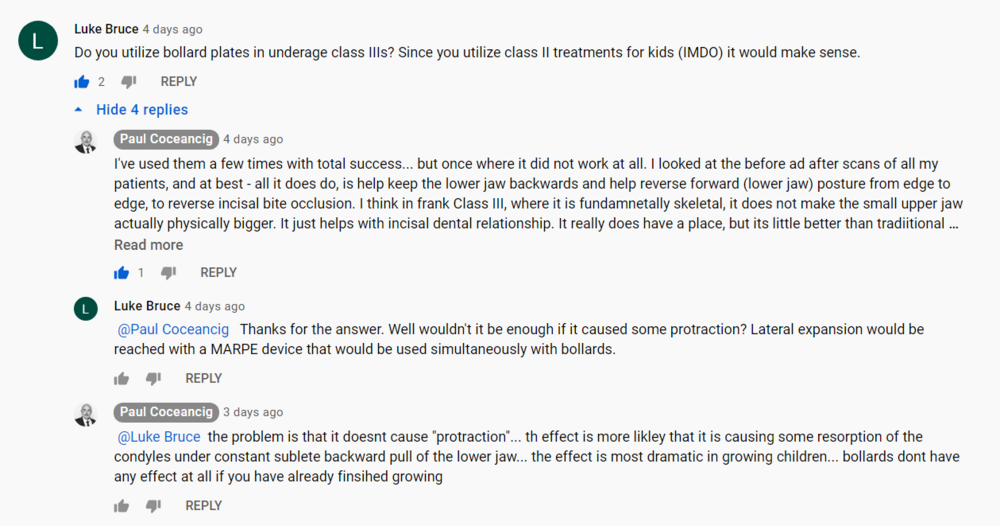Open the 3 days ago timestamp link

pyautogui.click(x=253, y=412)
